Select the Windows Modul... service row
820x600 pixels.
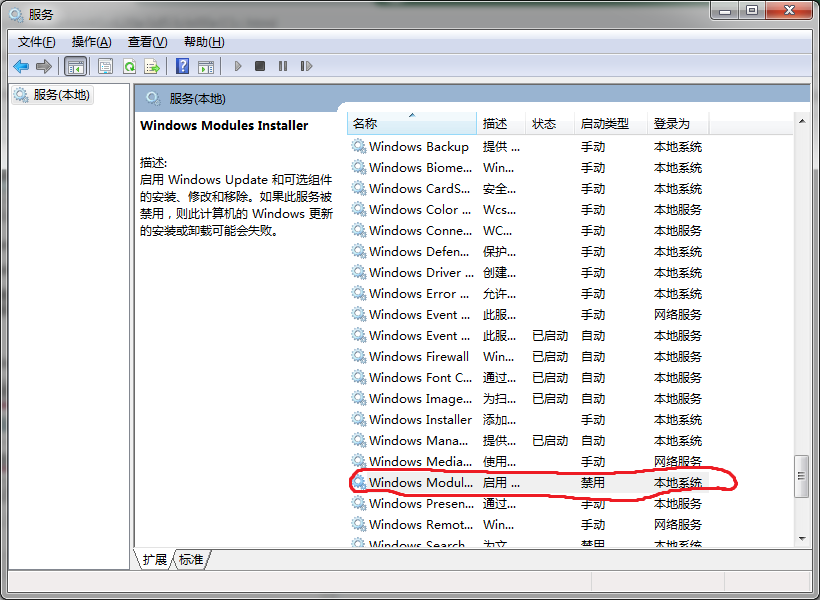click(528, 482)
